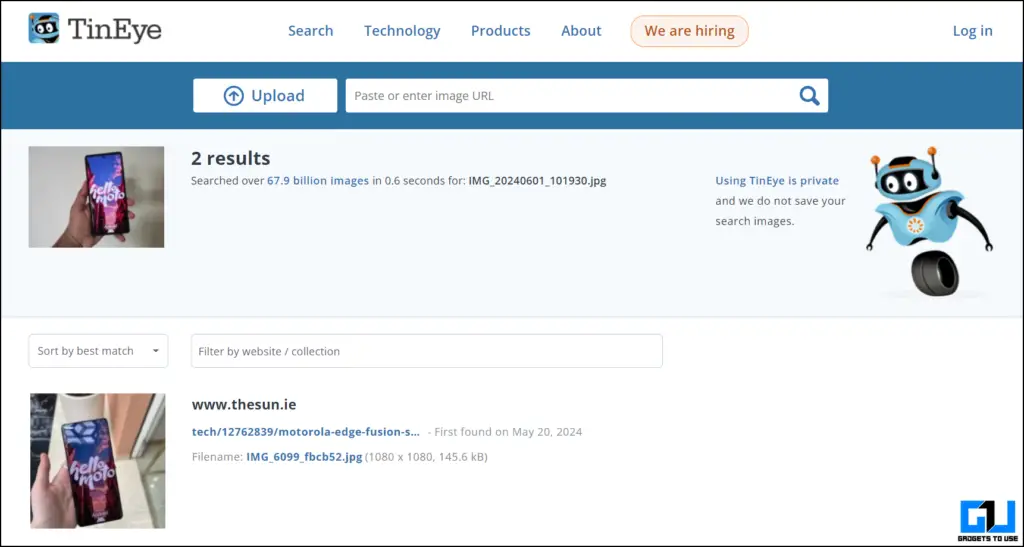1024x547 pixels.
Task: Click the 2 results heading
Action: tap(231, 158)
